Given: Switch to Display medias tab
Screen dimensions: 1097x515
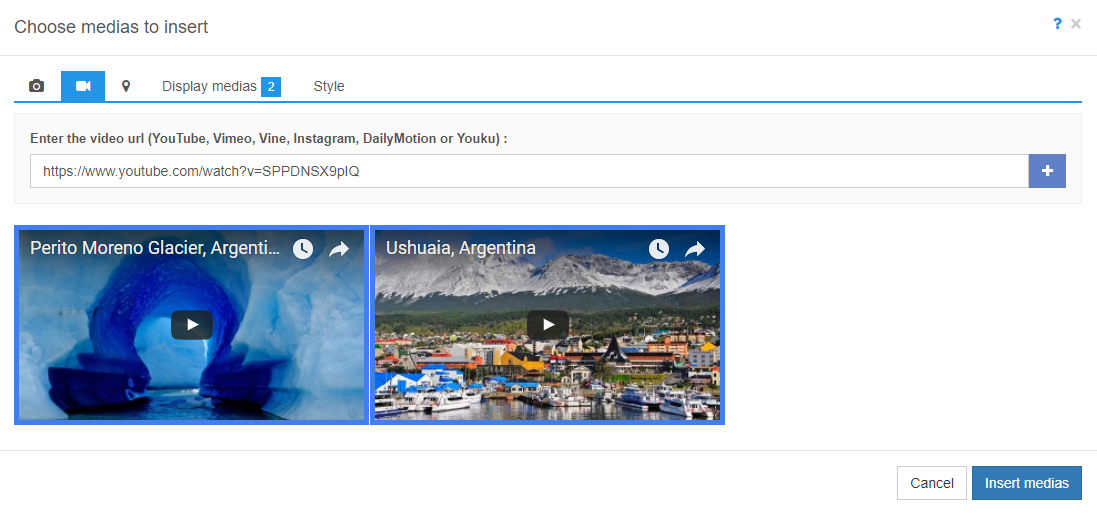Looking at the screenshot, I should point(221,86).
